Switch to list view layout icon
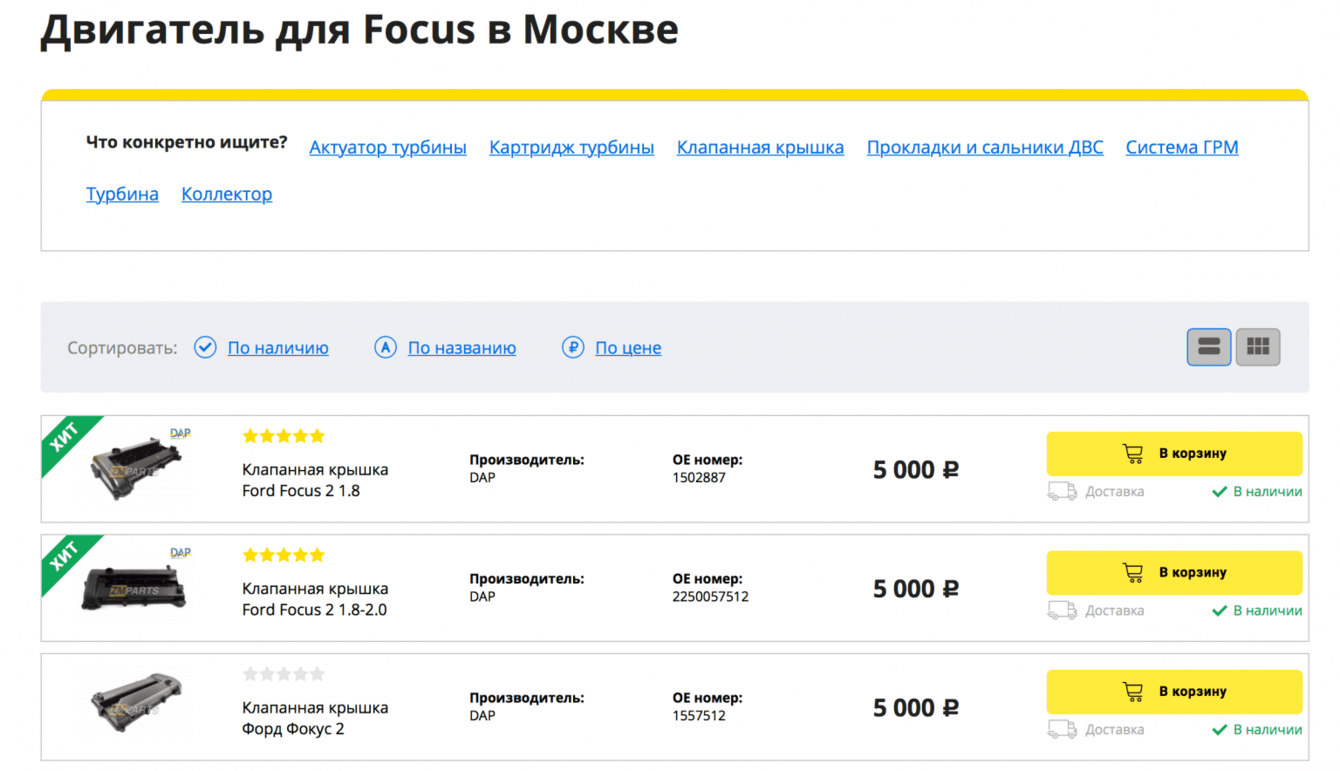This screenshot has width=1340, height=771. [x=1208, y=347]
